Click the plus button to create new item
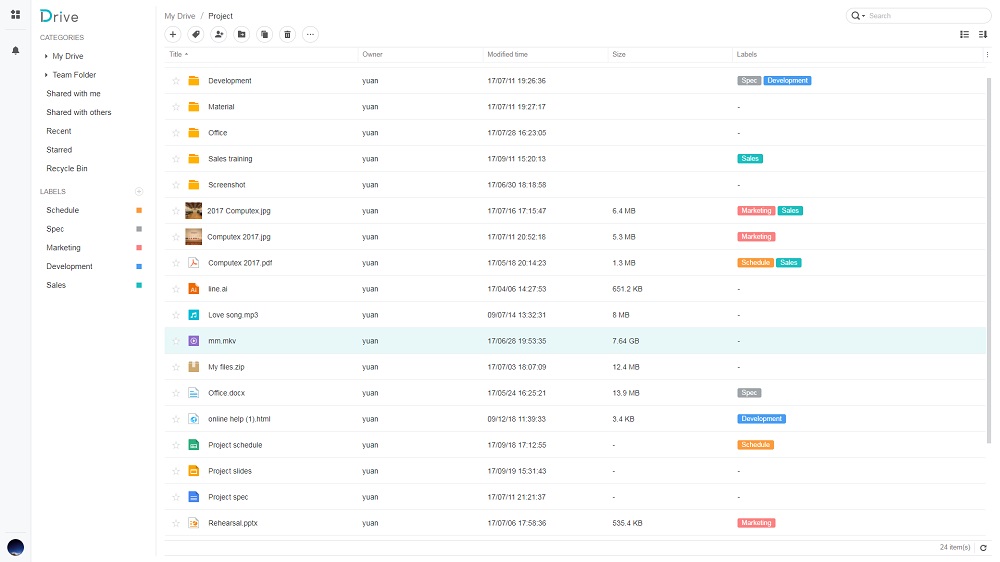Screen dimensions: 1000x562 point(173,34)
